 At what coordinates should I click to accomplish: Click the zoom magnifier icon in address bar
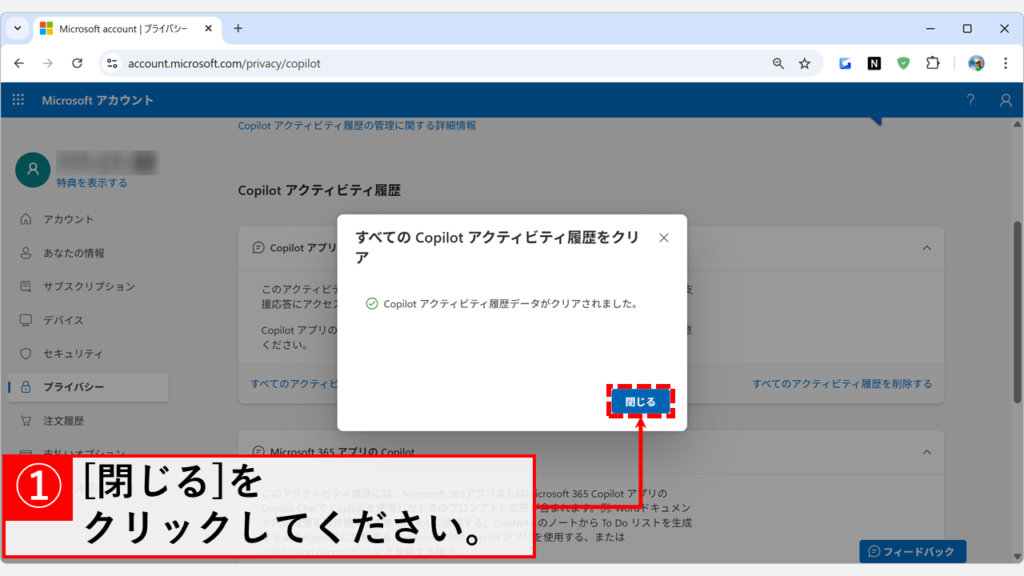click(778, 63)
